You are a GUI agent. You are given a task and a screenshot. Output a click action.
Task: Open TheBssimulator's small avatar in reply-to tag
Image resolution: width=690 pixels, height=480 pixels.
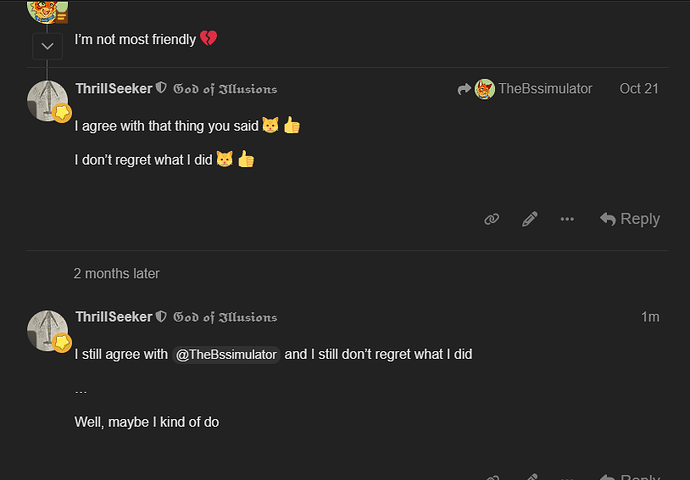485,89
